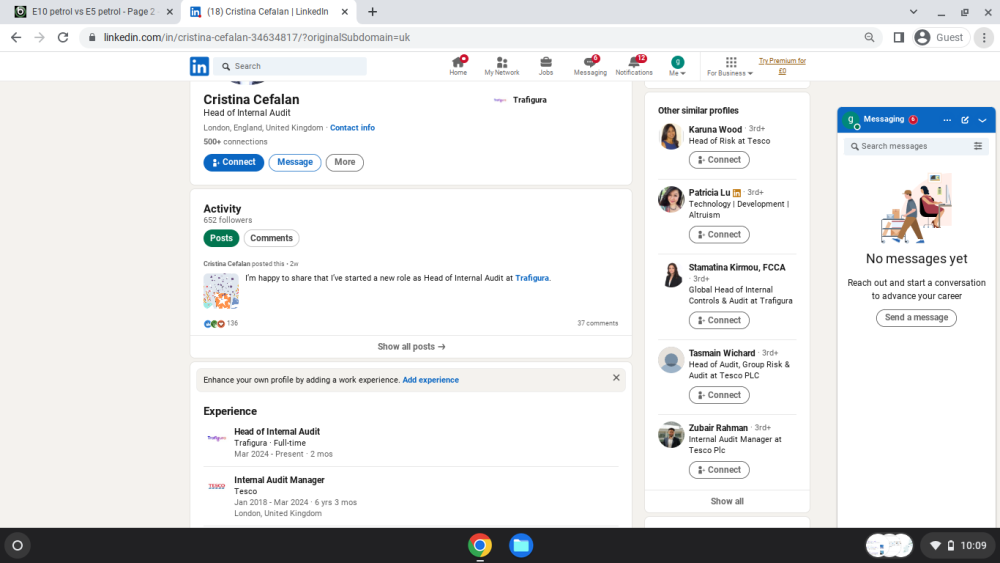Click the address bar URL
The width and height of the screenshot is (1000, 563).
point(256,38)
